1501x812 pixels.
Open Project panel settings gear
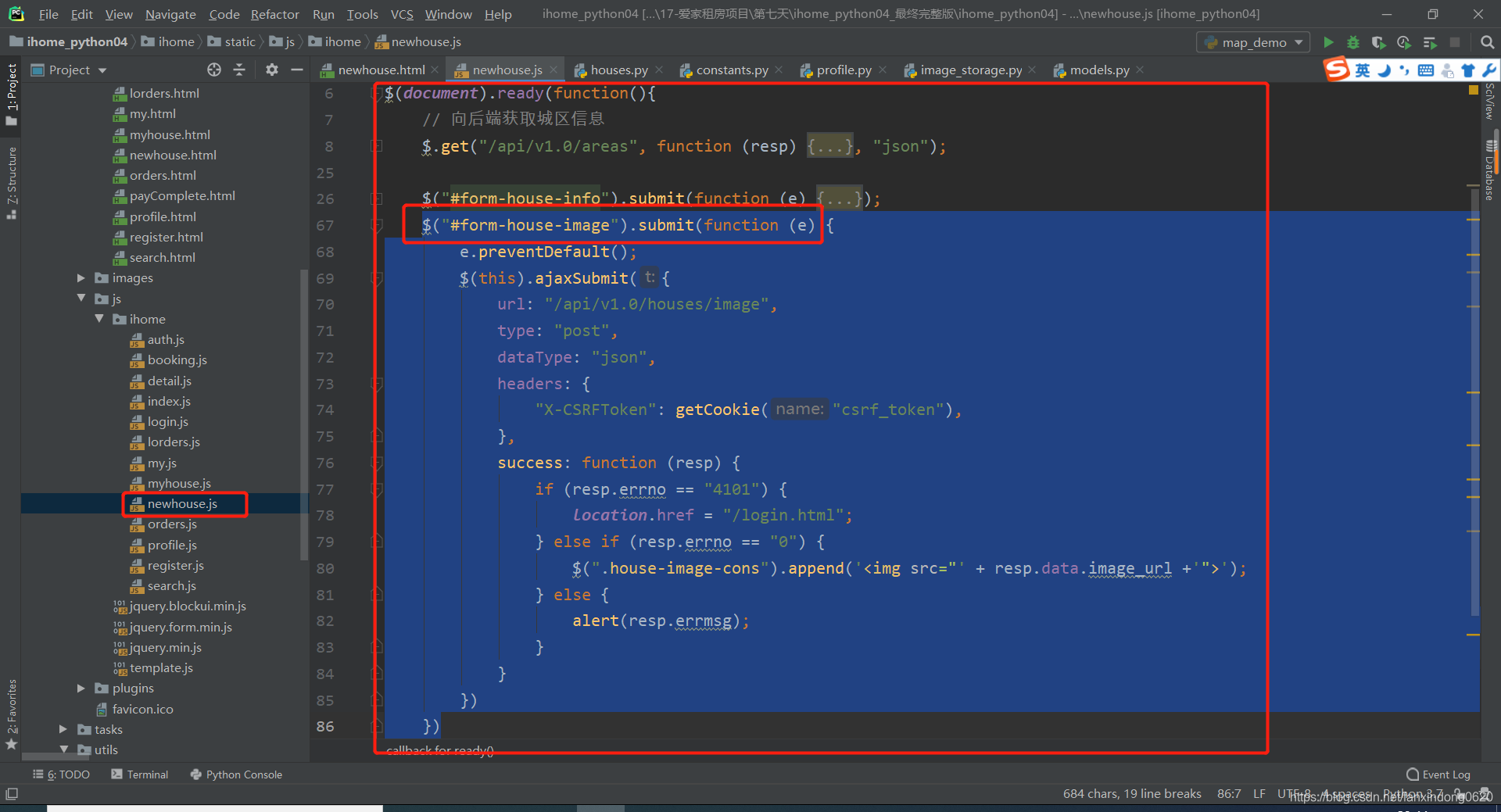coord(271,70)
